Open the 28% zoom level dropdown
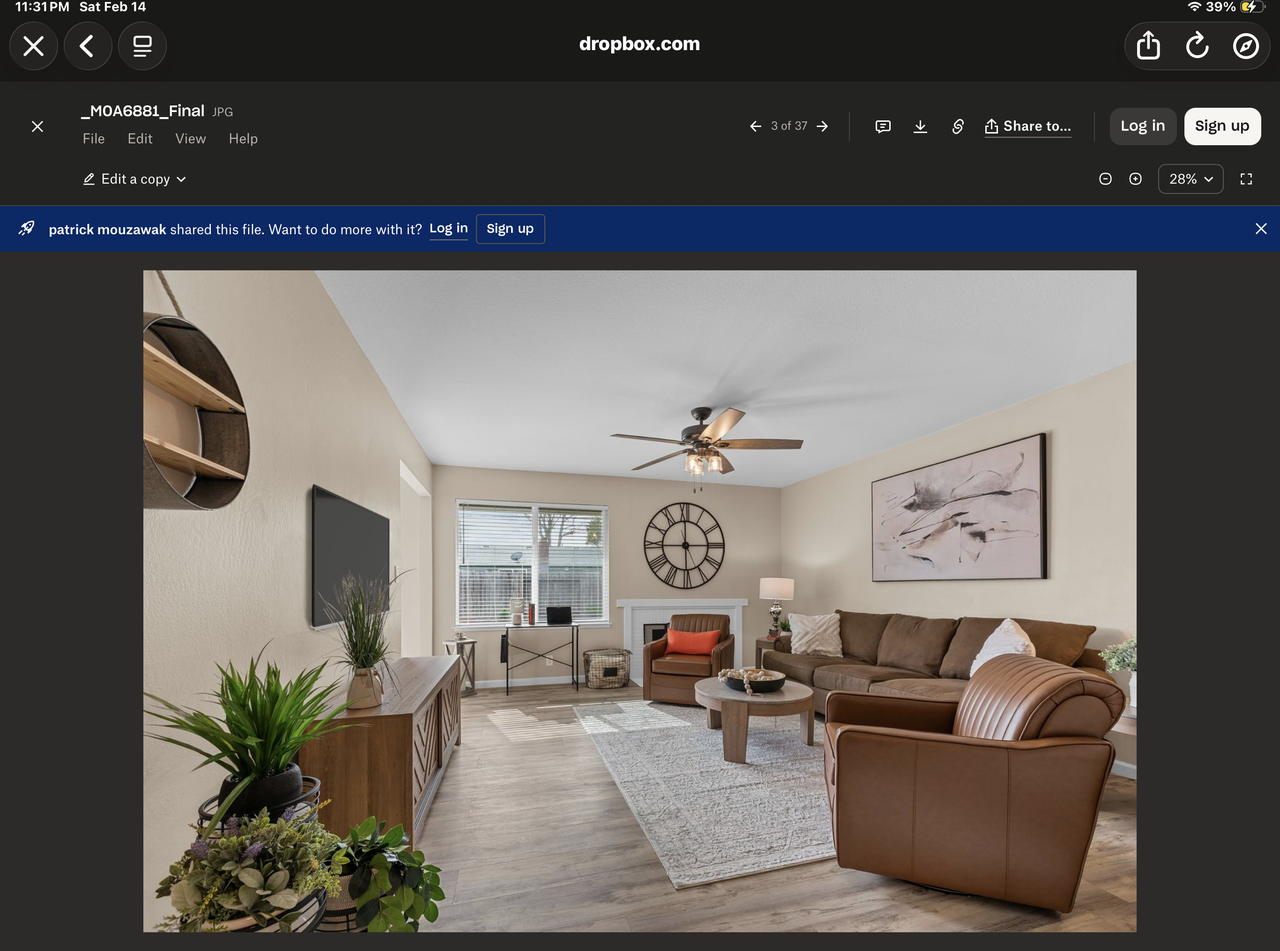1280x951 pixels. tap(1190, 179)
